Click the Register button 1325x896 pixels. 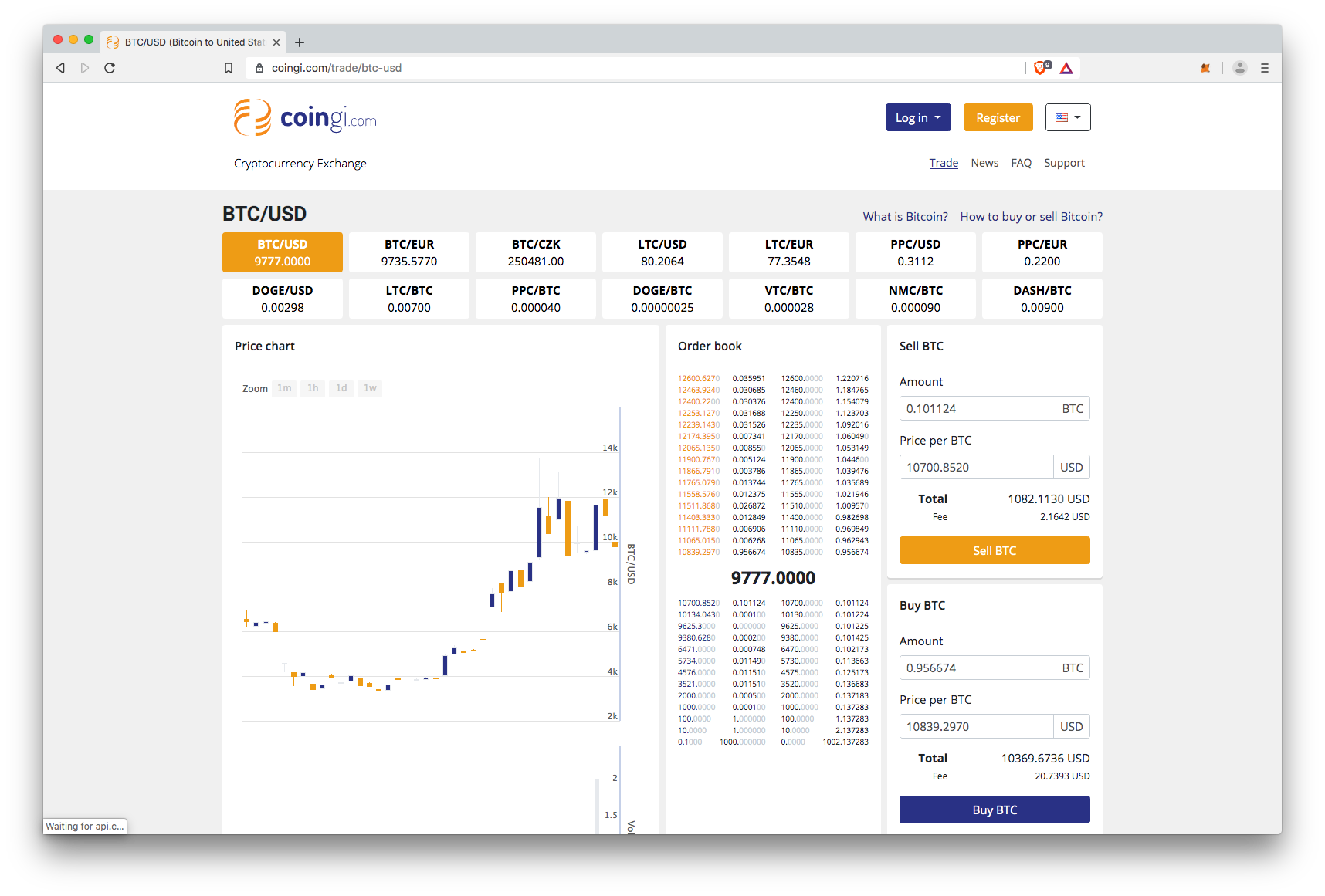click(998, 117)
